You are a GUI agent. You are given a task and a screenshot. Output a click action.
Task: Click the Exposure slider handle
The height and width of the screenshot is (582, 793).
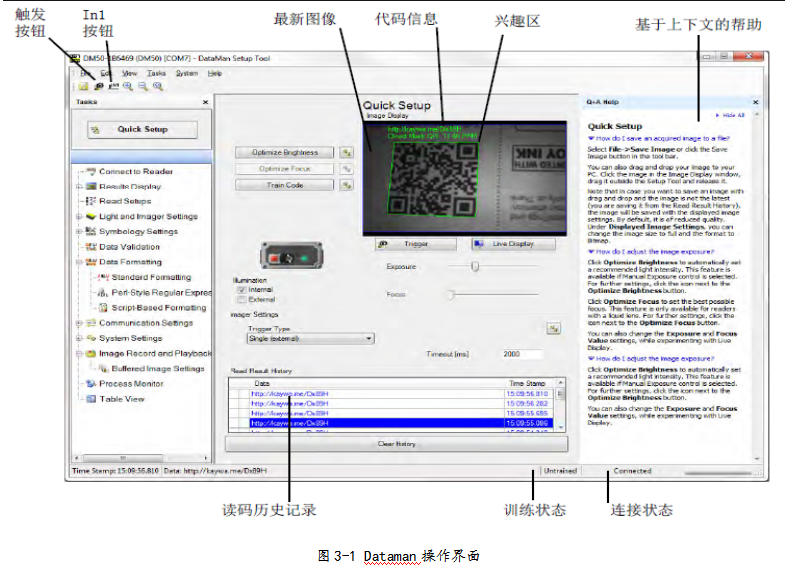(475, 266)
